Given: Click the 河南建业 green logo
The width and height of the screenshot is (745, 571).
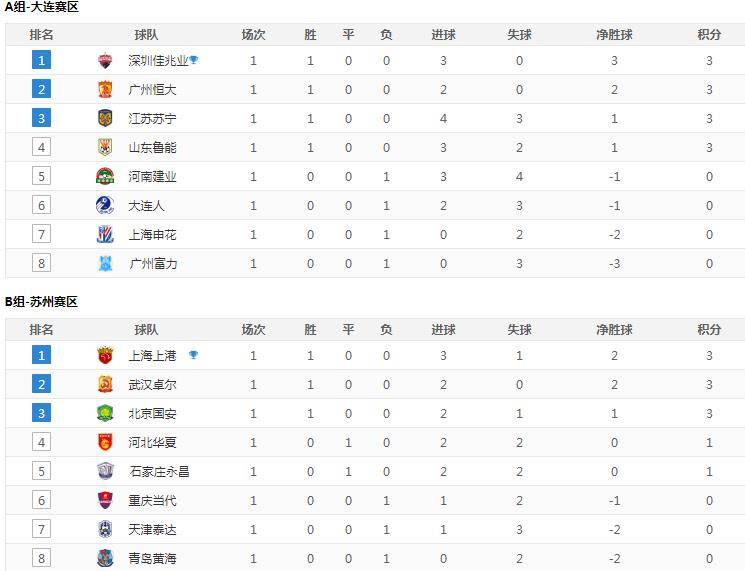Looking at the screenshot, I should click(105, 176).
